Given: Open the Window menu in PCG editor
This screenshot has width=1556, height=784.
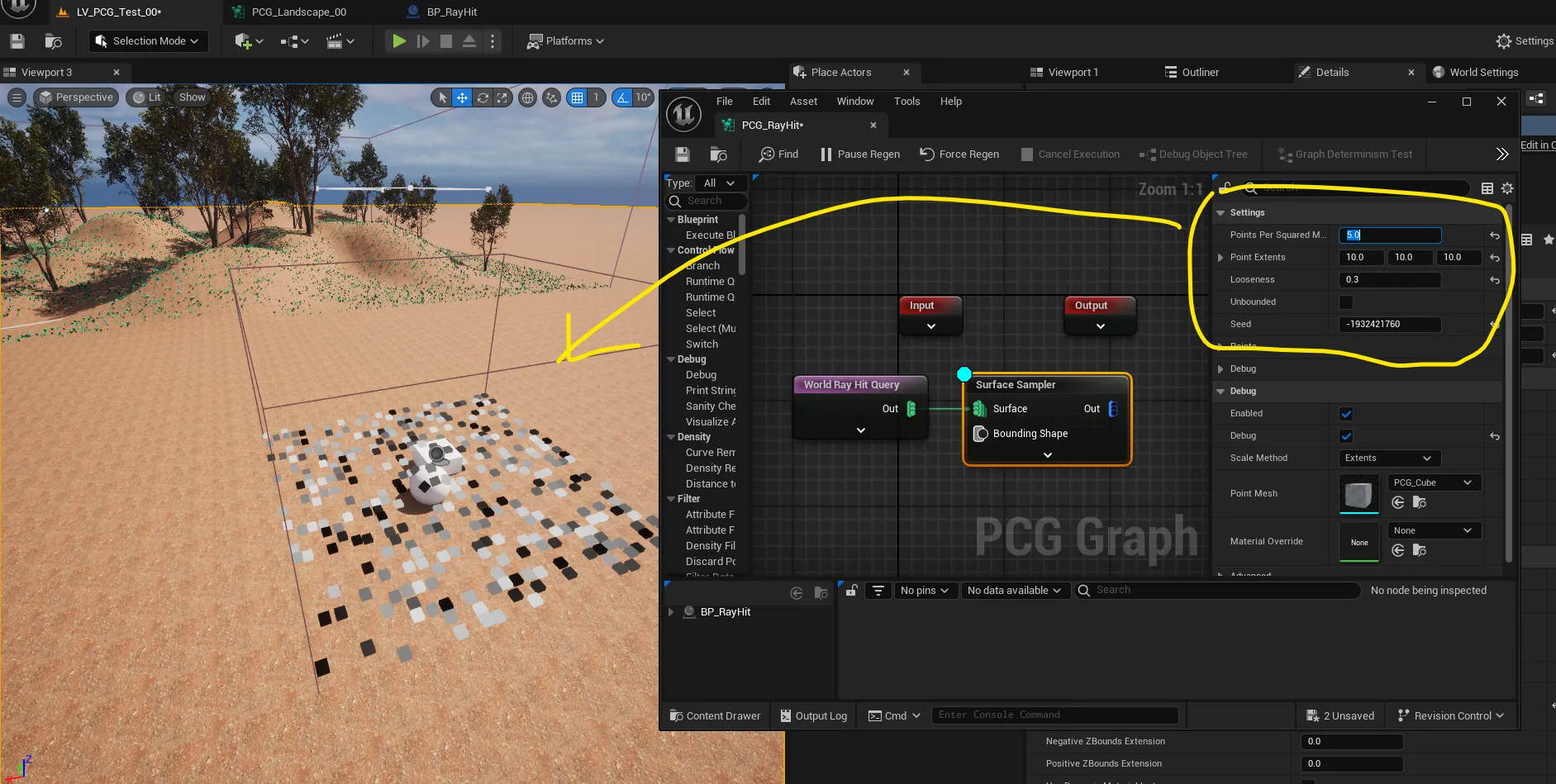Looking at the screenshot, I should coord(855,102).
